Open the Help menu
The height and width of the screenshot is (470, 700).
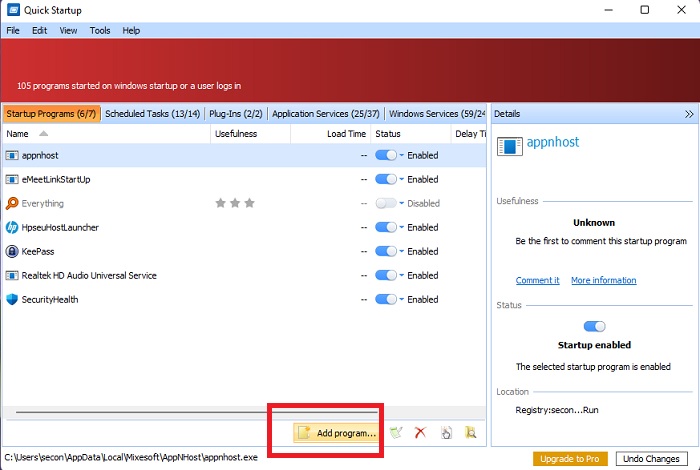131,30
